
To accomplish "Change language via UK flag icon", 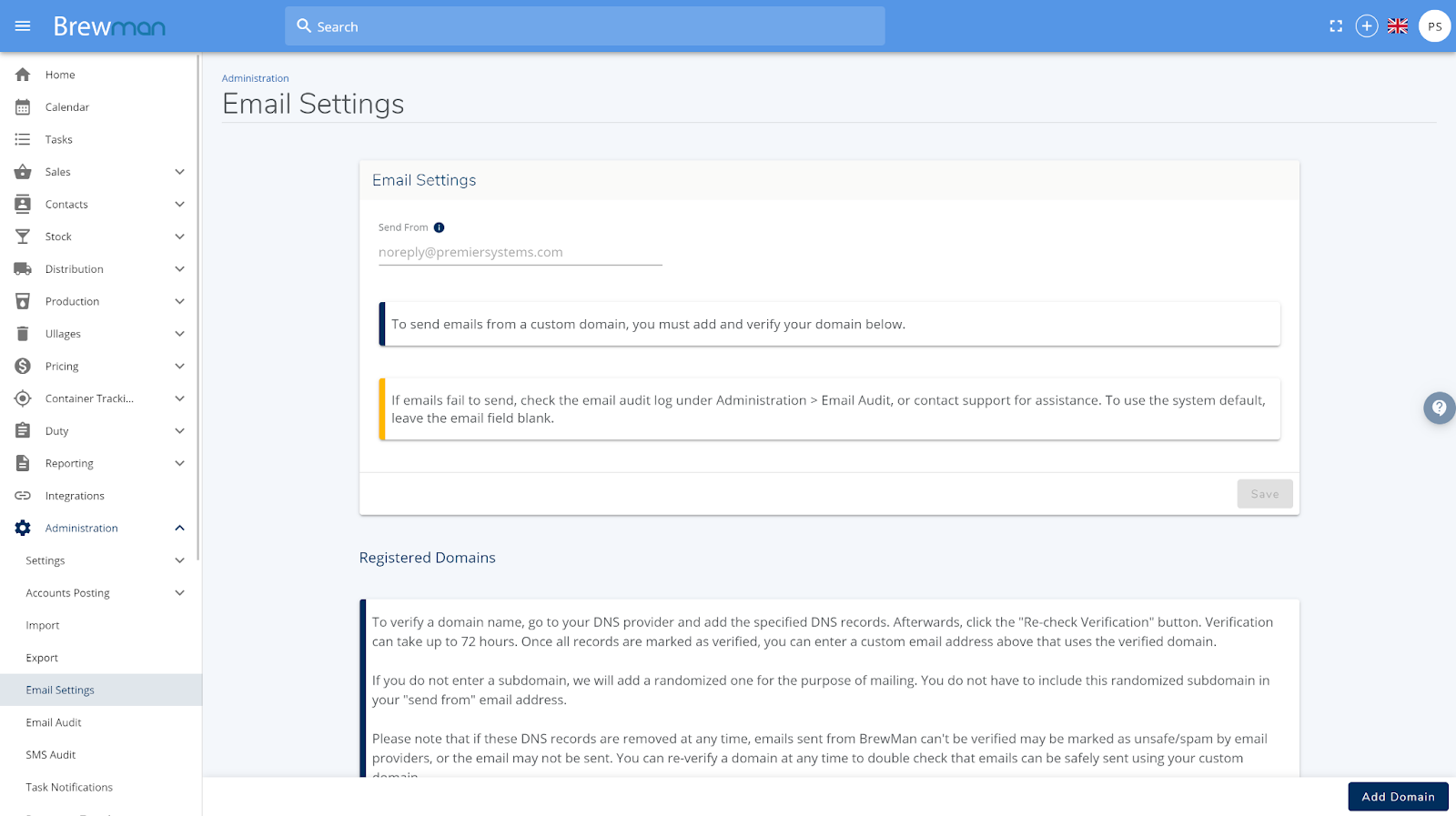I will (1398, 26).
